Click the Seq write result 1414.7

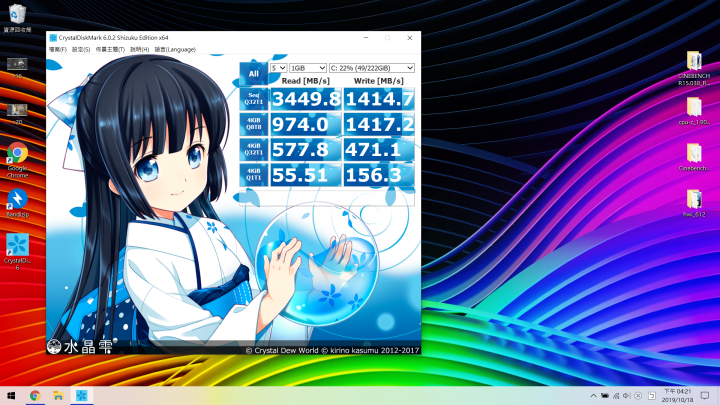[x=379, y=99]
